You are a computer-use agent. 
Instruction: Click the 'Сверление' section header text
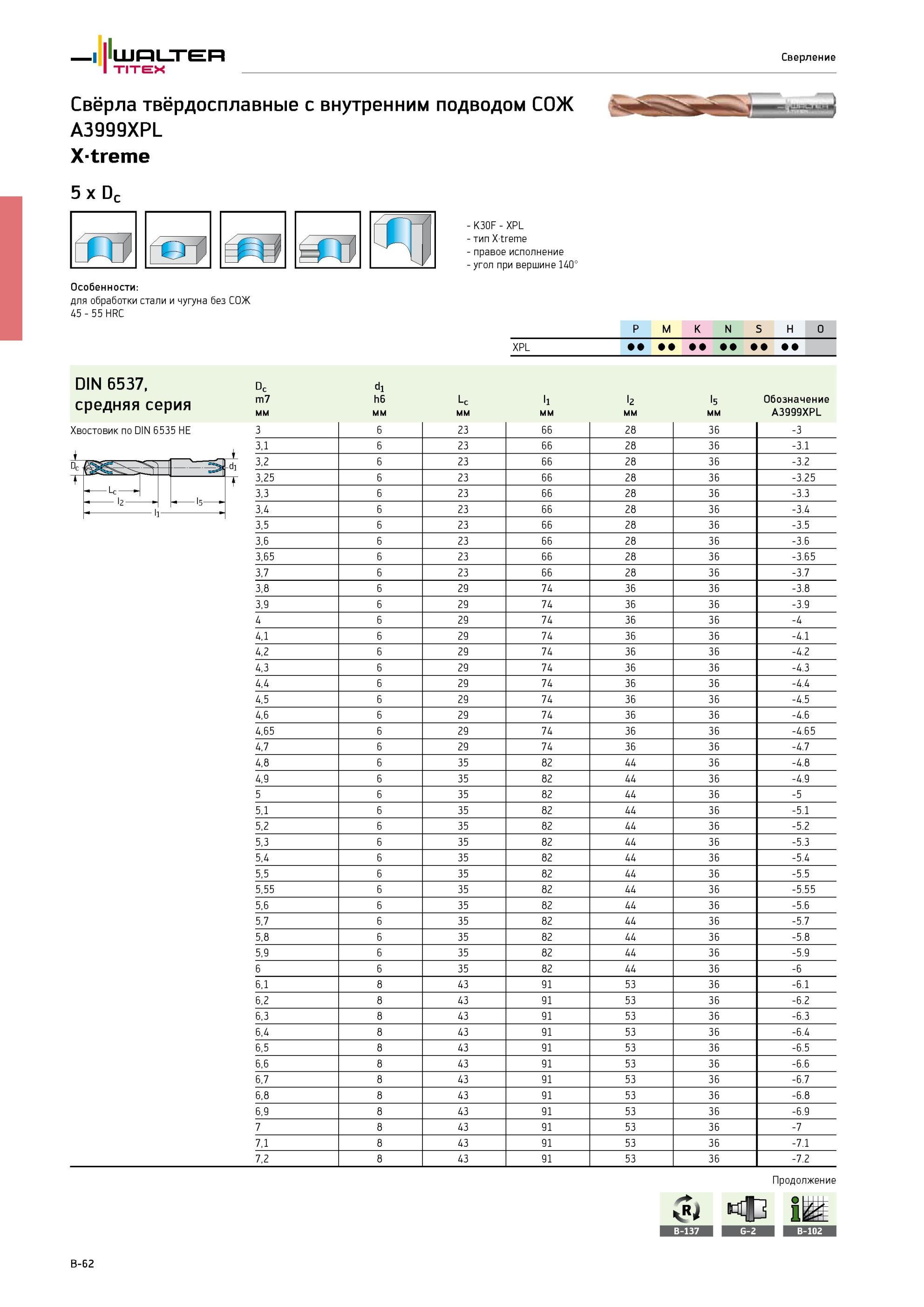[x=808, y=57]
